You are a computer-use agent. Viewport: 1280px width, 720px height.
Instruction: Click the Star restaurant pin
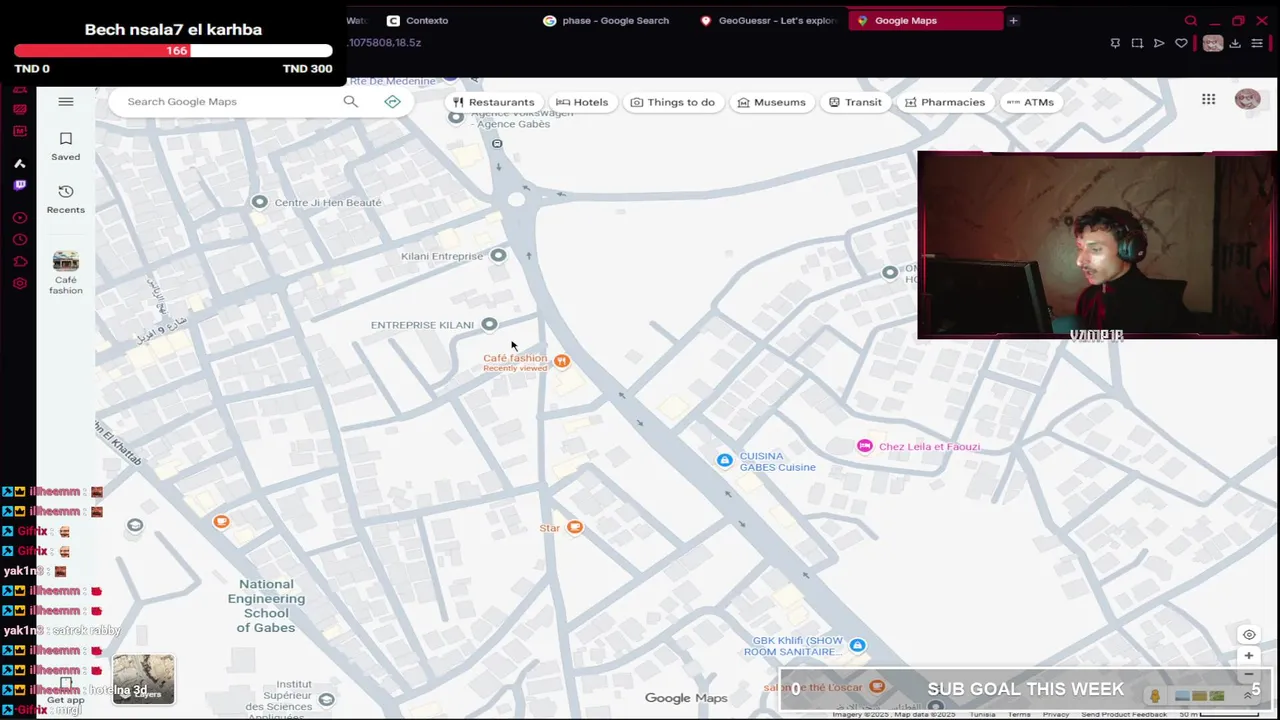575,527
